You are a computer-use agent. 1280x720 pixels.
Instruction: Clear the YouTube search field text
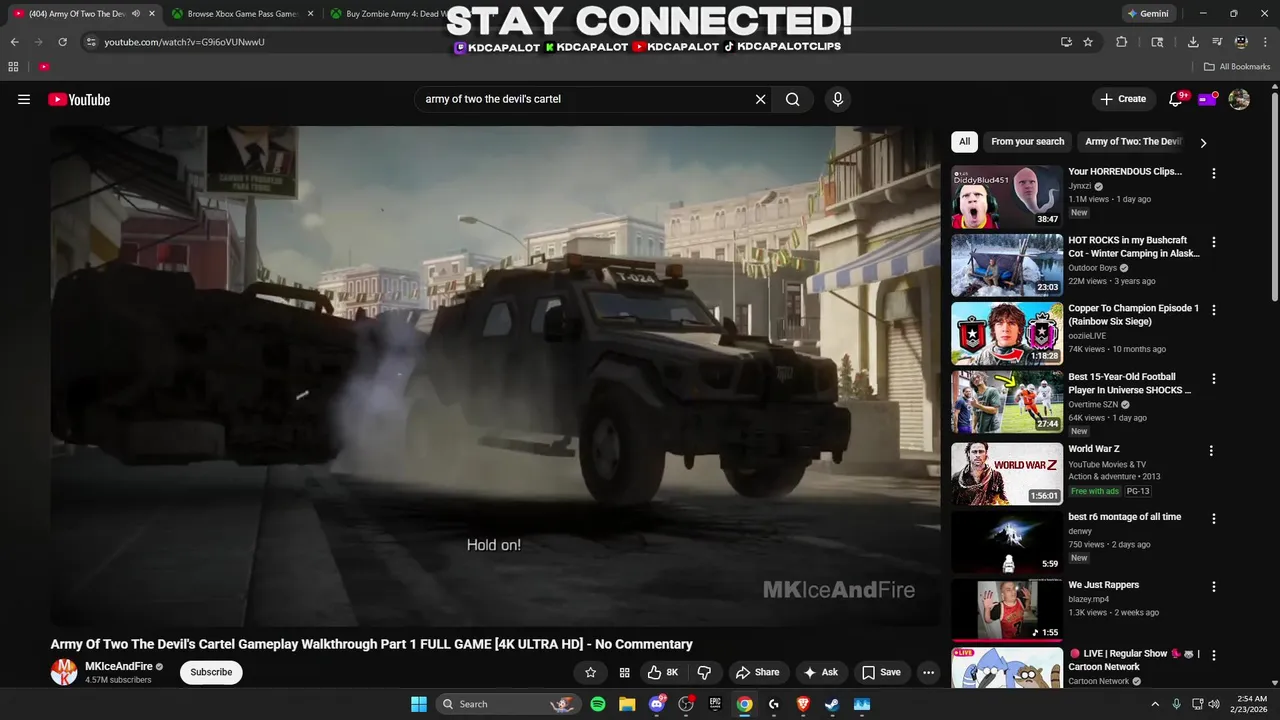click(x=760, y=99)
